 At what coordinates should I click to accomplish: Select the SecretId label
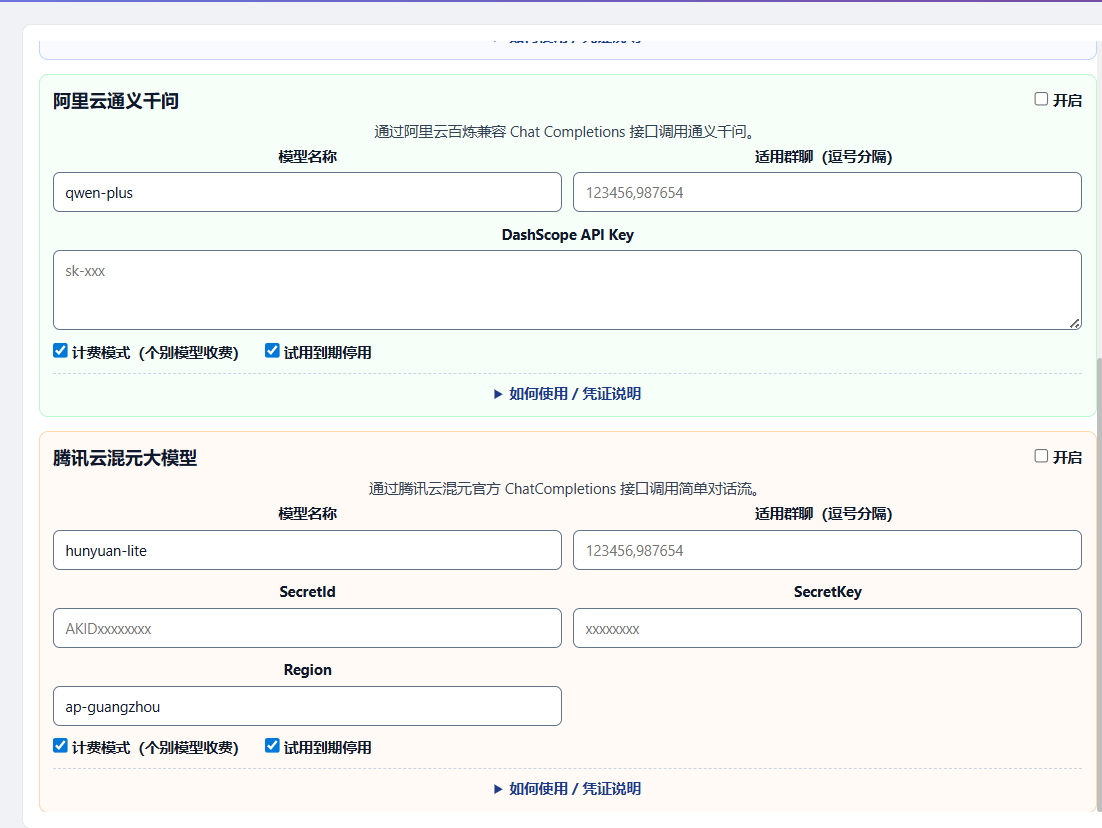click(307, 592)
